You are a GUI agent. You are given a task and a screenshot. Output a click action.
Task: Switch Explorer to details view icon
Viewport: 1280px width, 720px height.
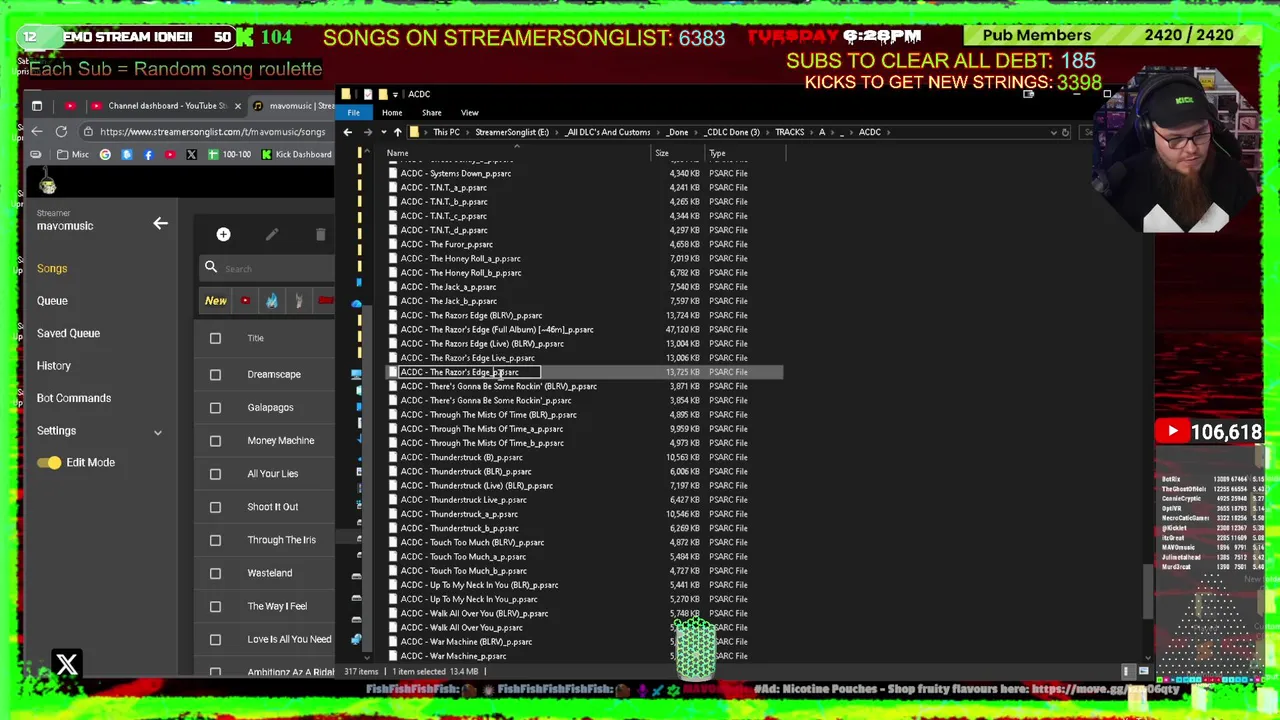(1128, 672)
